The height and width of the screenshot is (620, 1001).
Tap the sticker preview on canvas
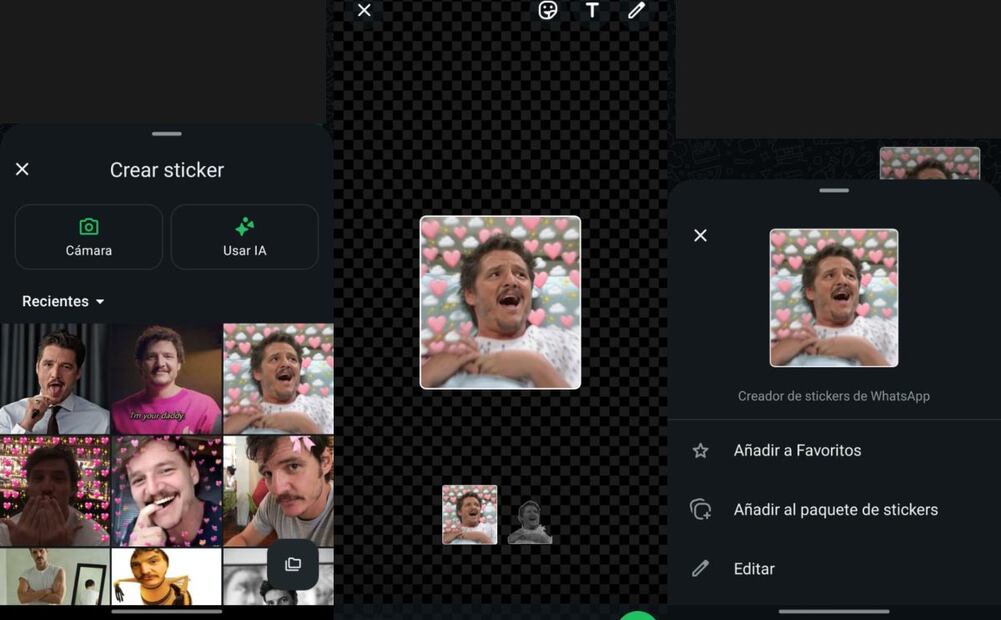coord(500,302)
